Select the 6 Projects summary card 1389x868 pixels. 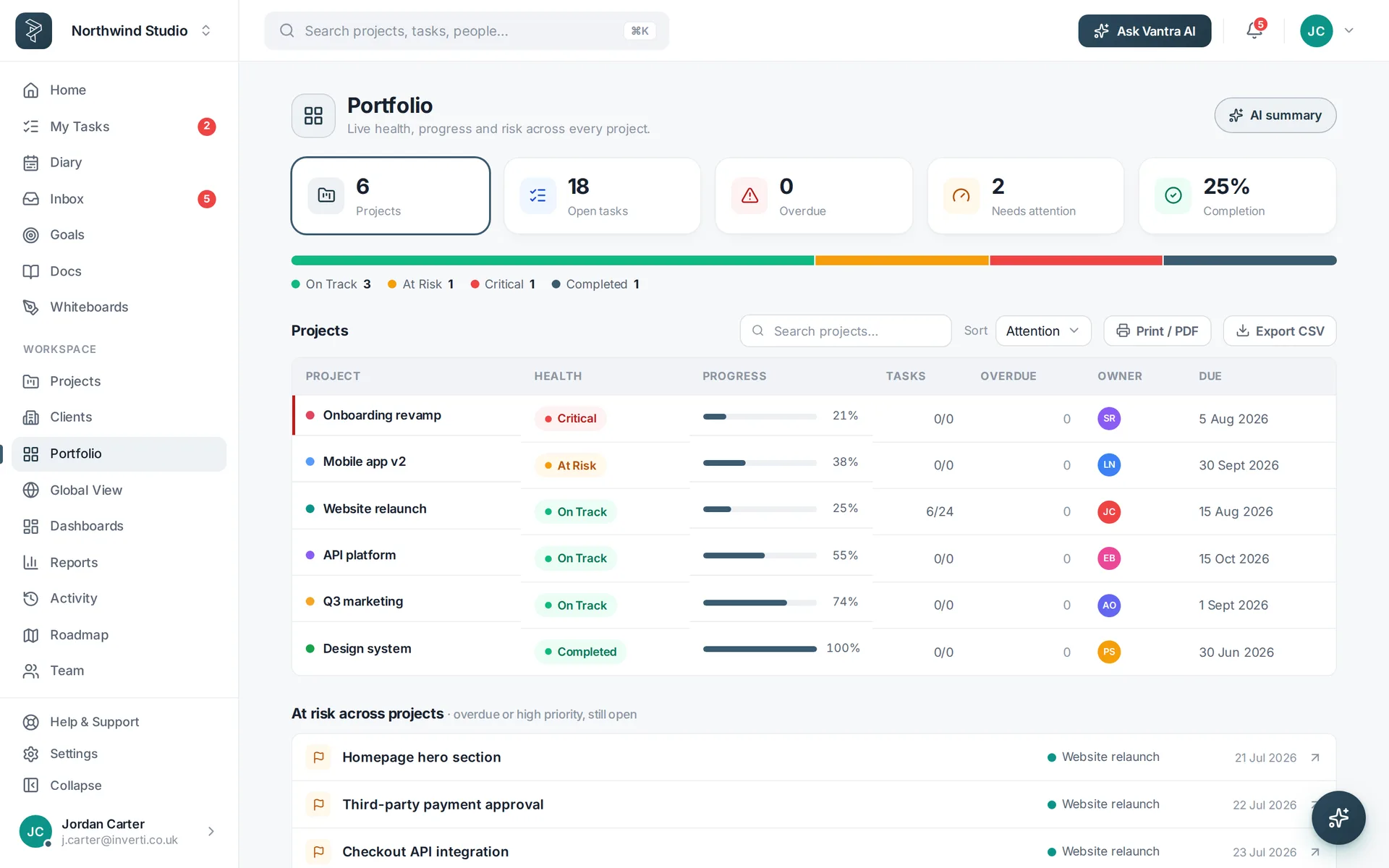click(x=391, y=195)
